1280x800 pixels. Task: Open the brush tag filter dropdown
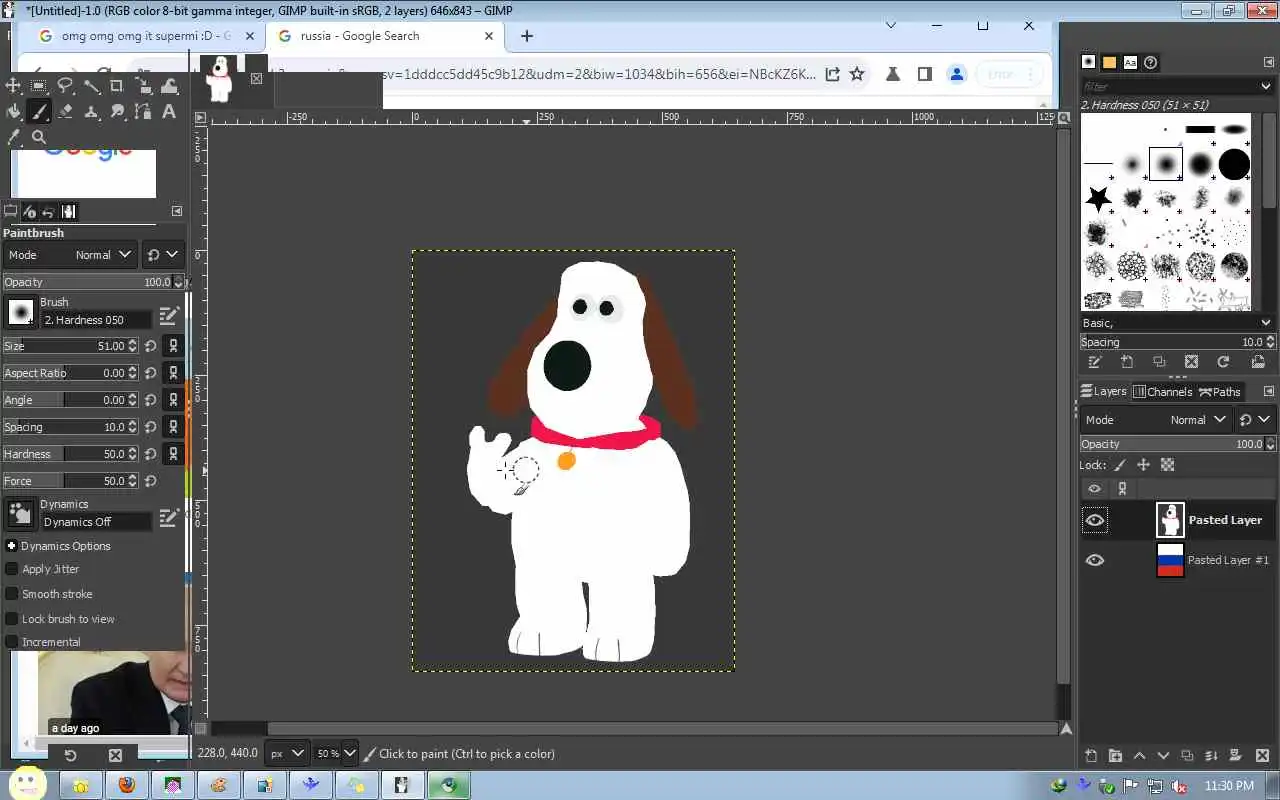click(x=1265, y=86)
